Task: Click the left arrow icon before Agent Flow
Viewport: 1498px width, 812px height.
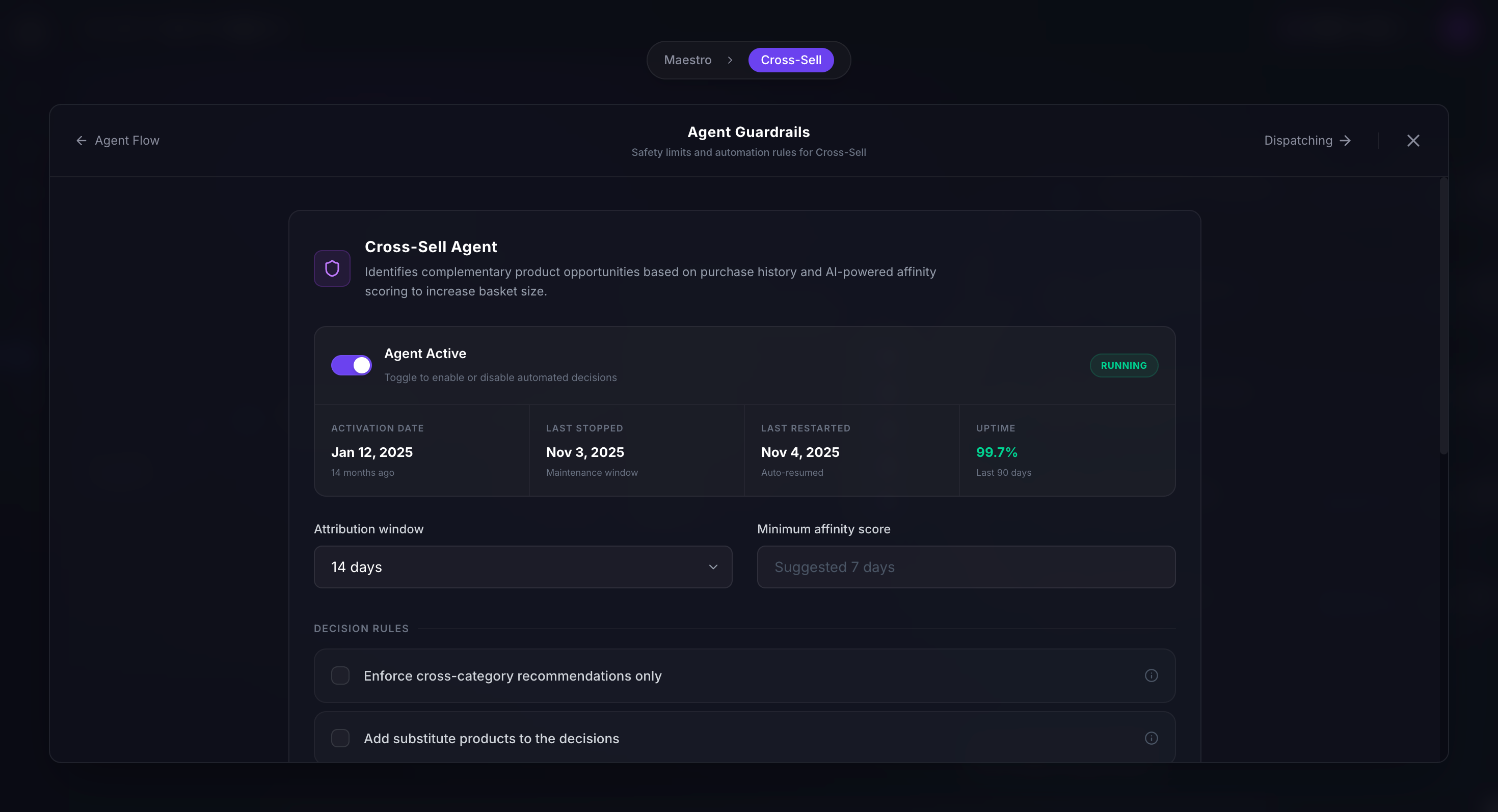Action: (82, 141)
